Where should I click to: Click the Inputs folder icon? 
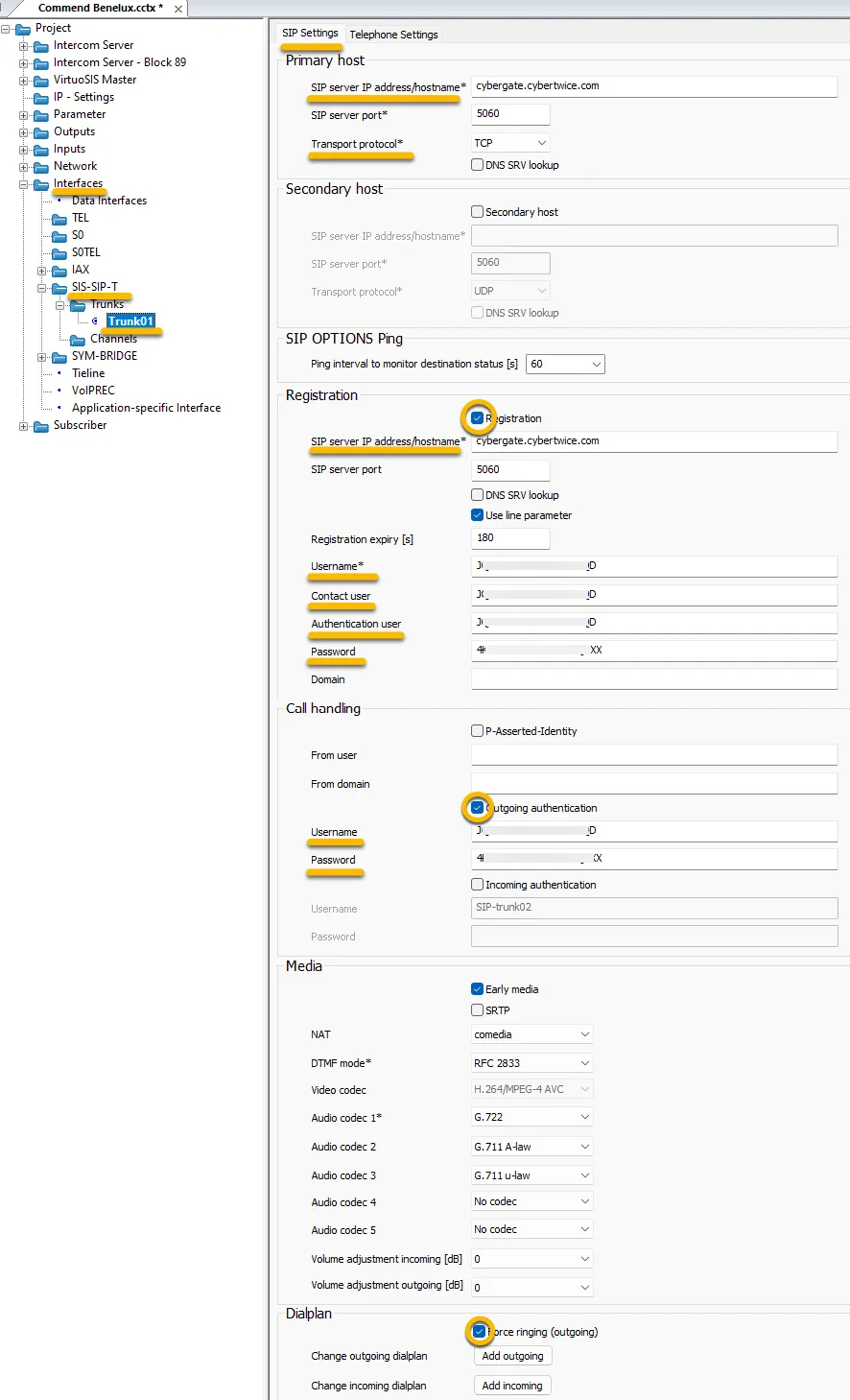click(x=41, y=150)
